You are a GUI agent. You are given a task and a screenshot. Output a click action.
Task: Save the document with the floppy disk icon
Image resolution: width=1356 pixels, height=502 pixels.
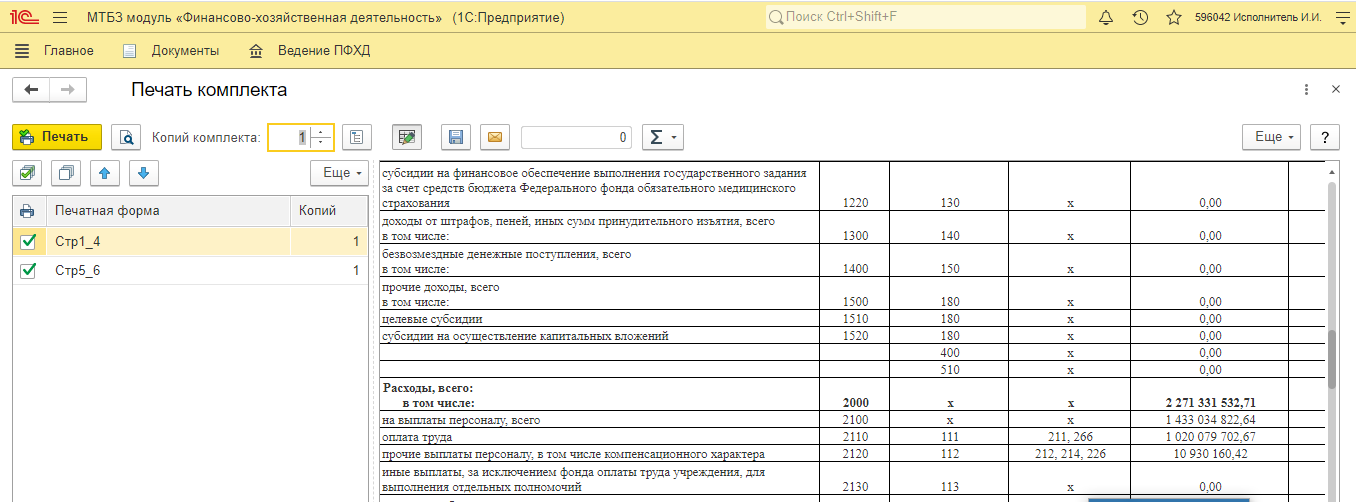click(x=456, y=137)
